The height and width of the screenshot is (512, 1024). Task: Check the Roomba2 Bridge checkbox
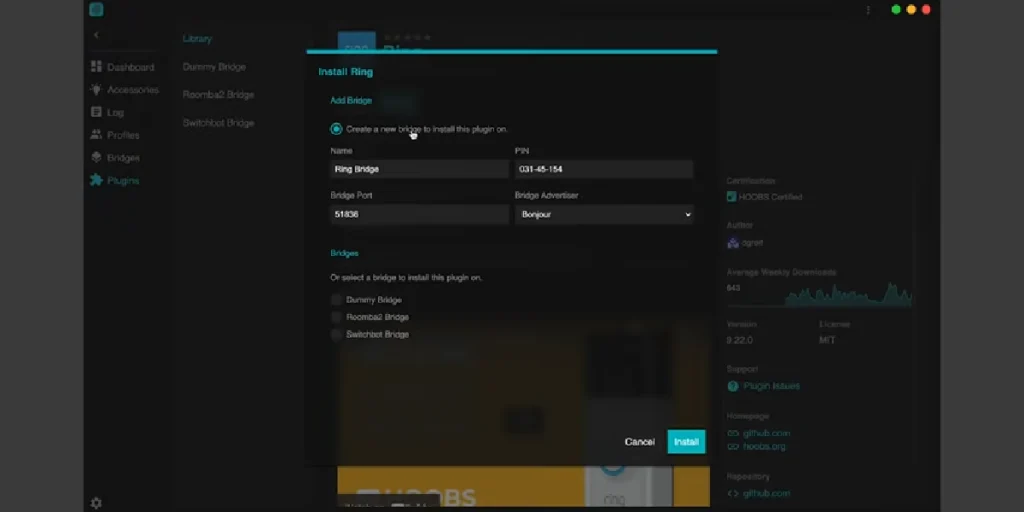(336, 317)
